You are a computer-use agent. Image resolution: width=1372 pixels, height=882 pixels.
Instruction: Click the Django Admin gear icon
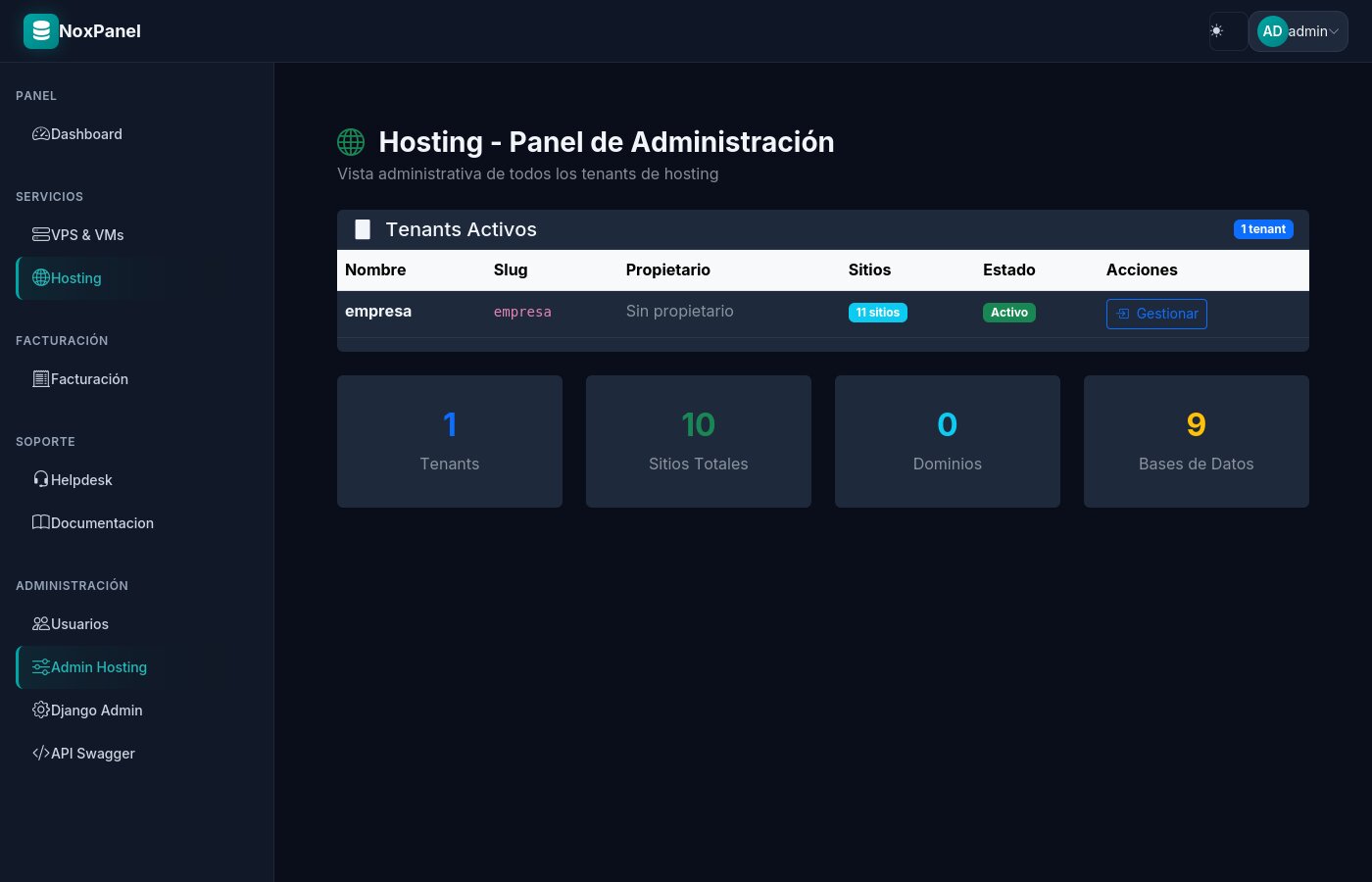41,710
